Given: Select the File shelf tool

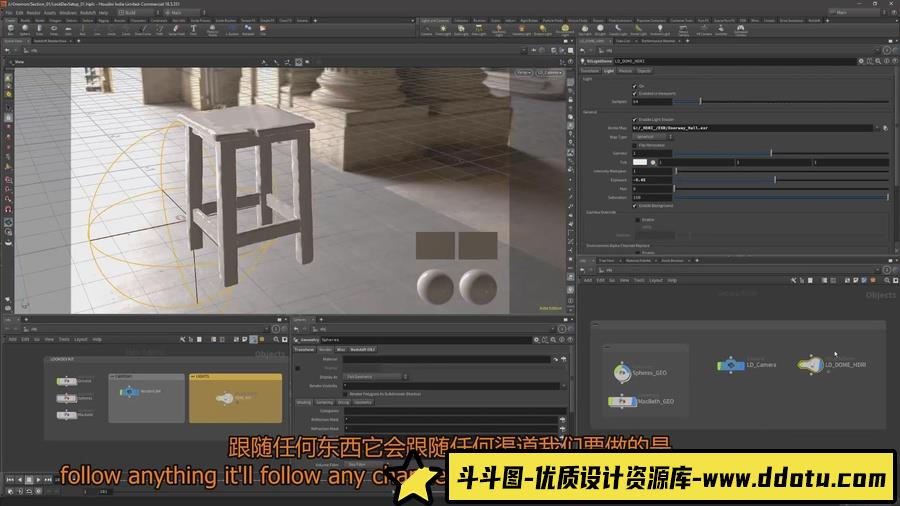Looking at the screenshot, I should [x=263, y=28].
